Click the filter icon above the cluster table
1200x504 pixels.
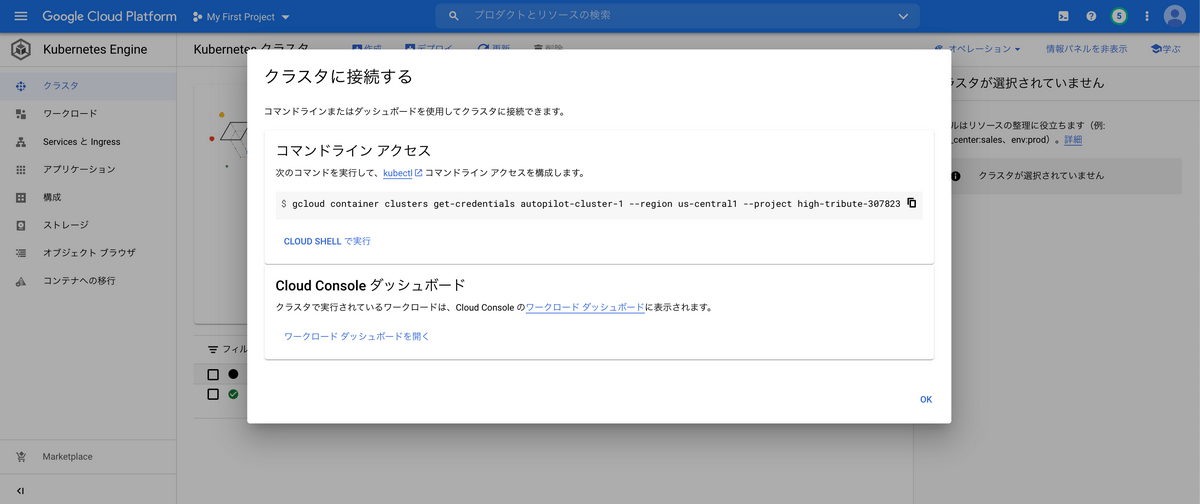213,350
